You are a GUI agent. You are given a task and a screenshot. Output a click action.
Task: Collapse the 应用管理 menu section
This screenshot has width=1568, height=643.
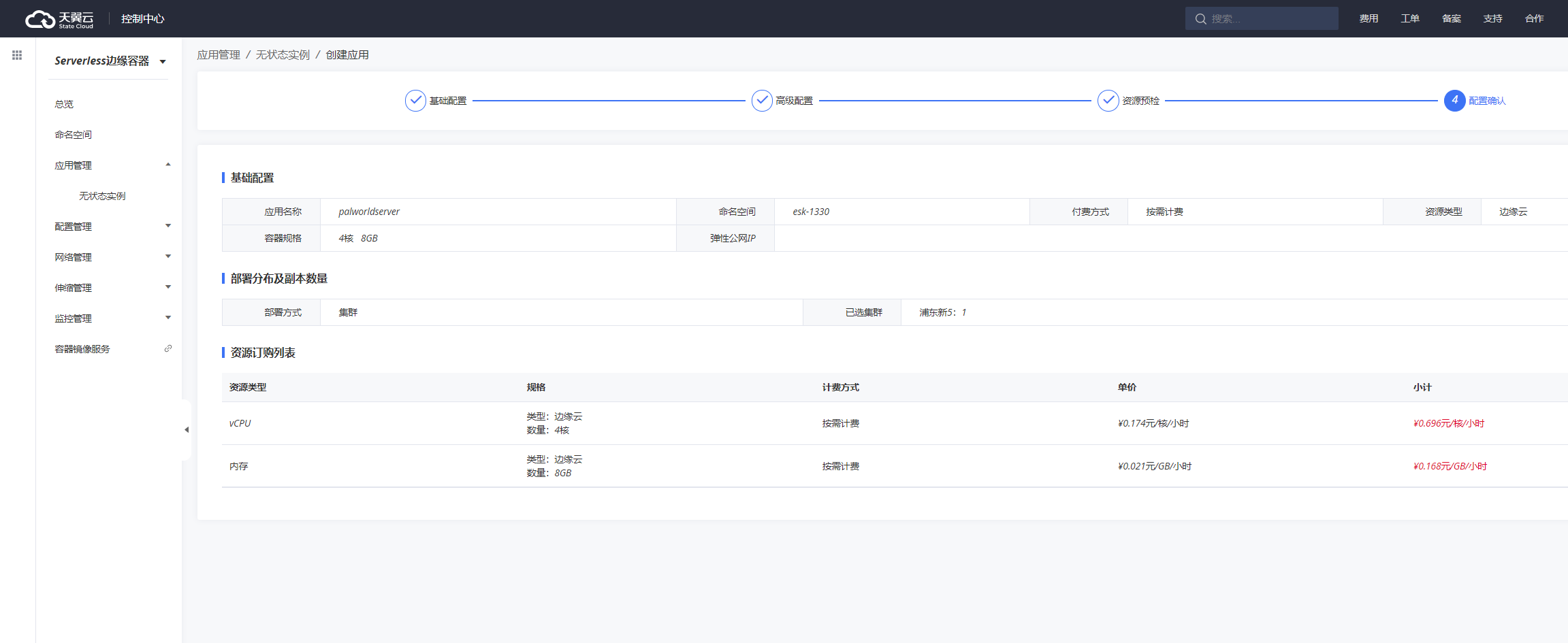tap(168, 165)
